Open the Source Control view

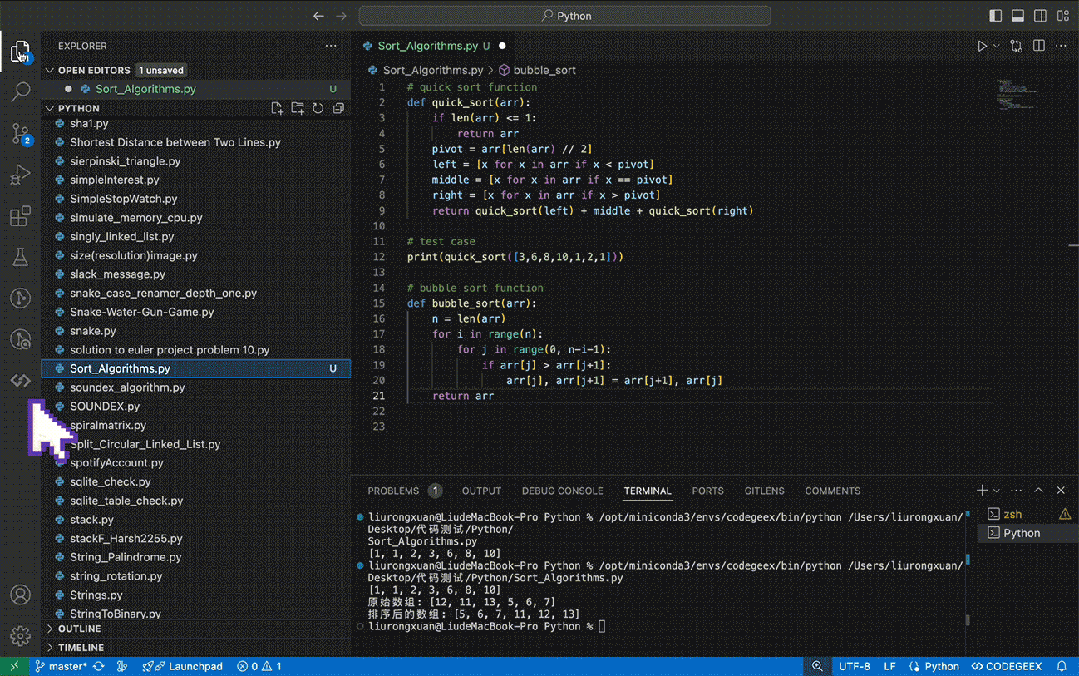coord(20,134)
